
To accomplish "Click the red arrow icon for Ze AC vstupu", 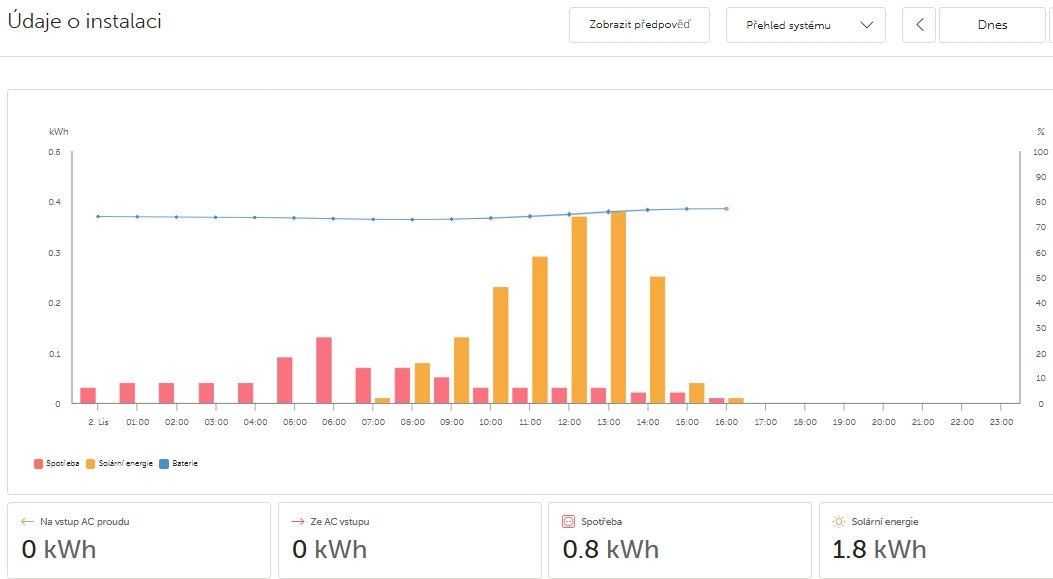I will (x=298, y=521).
